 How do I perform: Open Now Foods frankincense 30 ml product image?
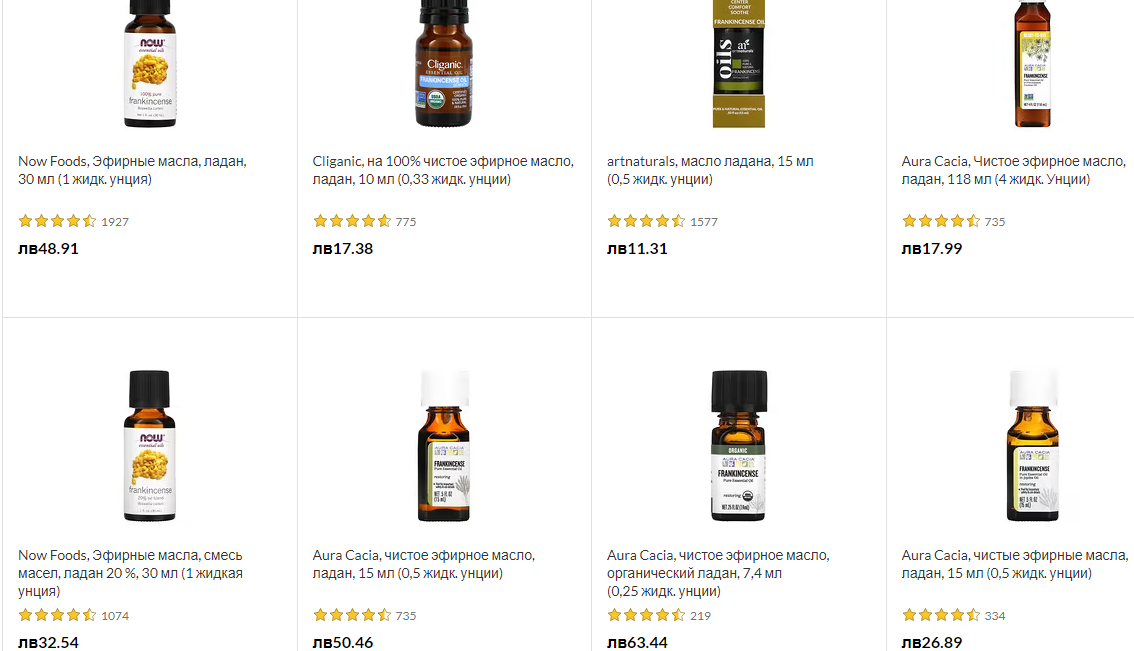tap(150, 64)
